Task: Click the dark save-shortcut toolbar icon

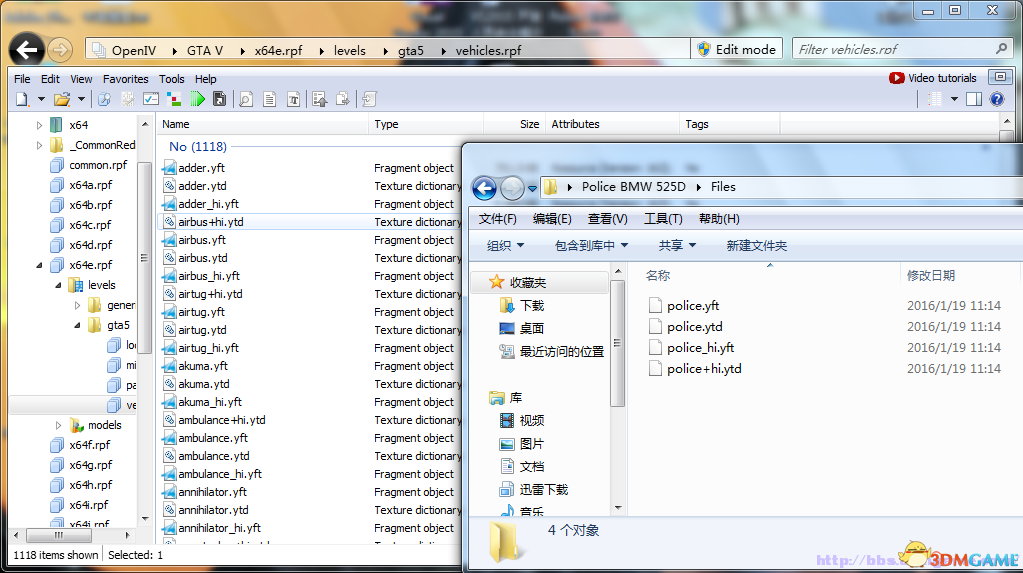Action: (220, 99)
